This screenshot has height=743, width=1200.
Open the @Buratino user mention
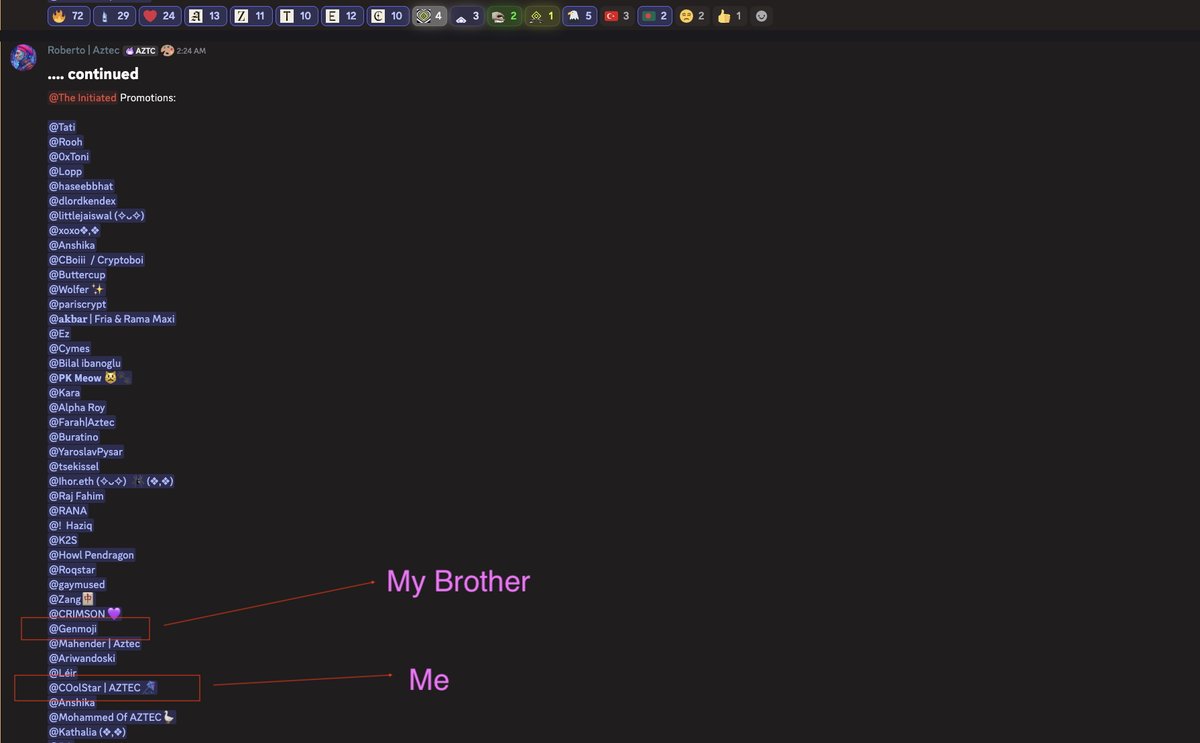point(73,437)
